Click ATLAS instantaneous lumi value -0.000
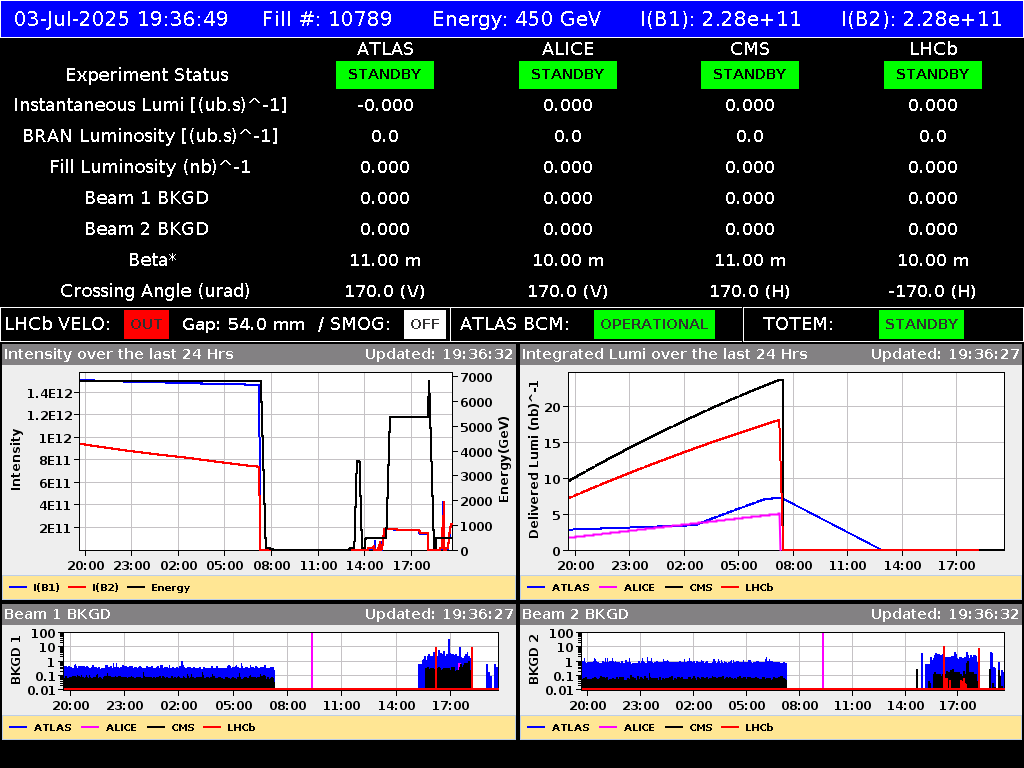Viewport: 1024px width, 768px height. pyautogui.click(x=385, y=105)
